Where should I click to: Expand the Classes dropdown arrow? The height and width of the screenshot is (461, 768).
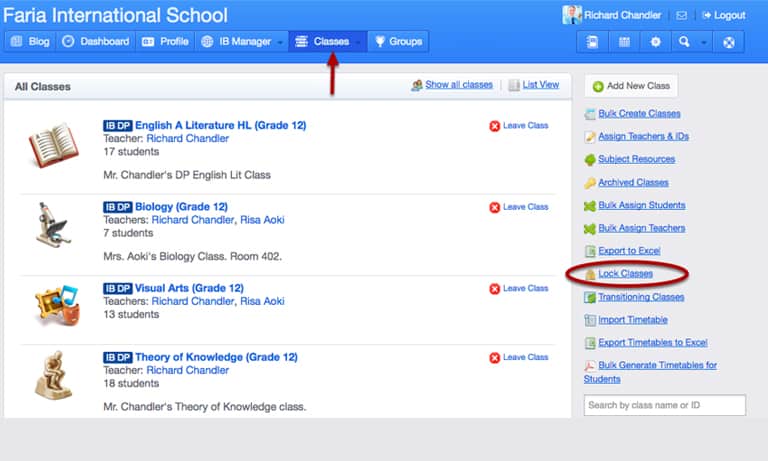tap(359, 42)
